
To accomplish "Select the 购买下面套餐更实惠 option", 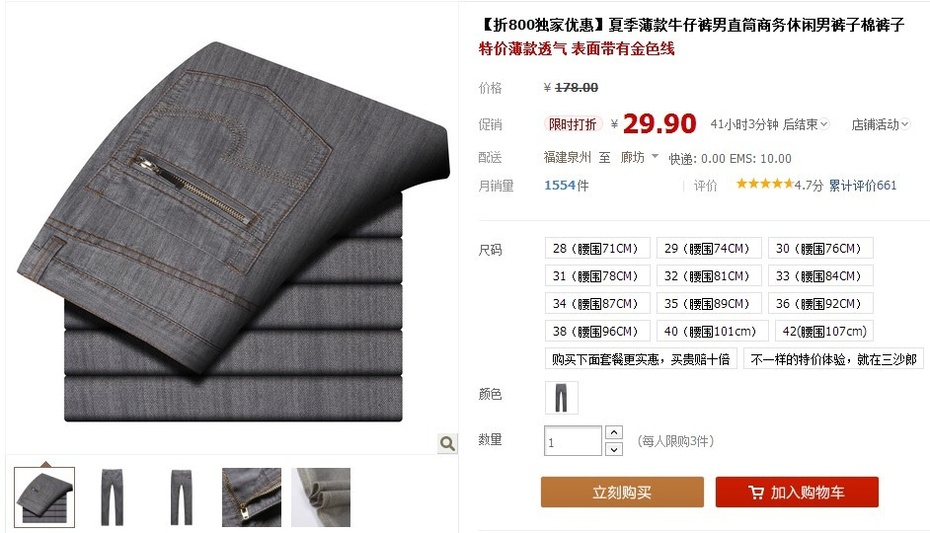I will tap(641, 359).
